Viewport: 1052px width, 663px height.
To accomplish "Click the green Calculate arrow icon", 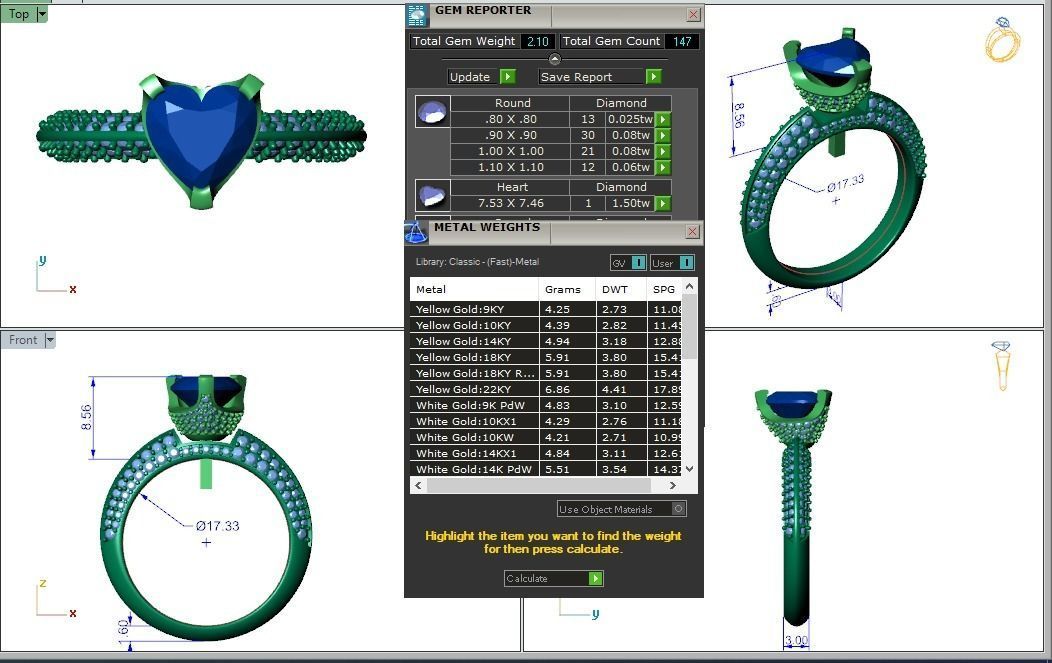I will tap(595, 578).
